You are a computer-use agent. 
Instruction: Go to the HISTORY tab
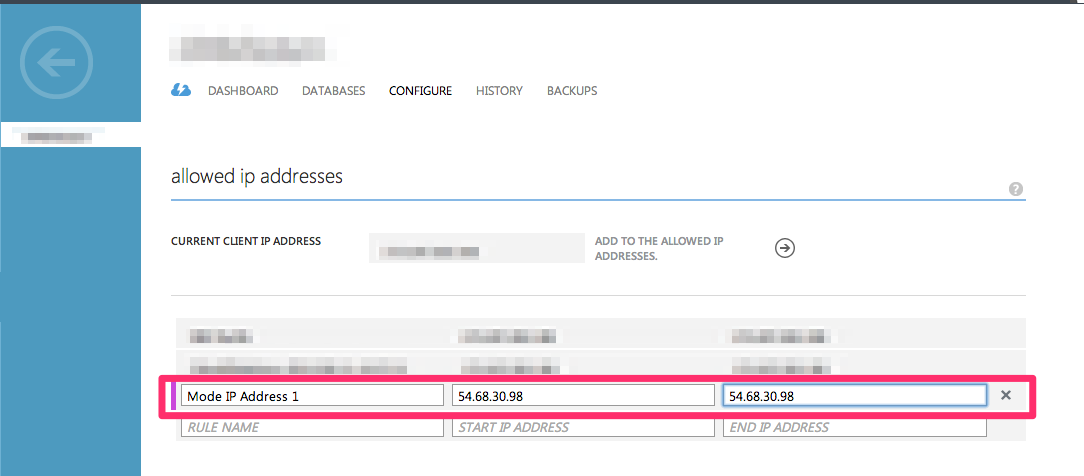point(499,91)
